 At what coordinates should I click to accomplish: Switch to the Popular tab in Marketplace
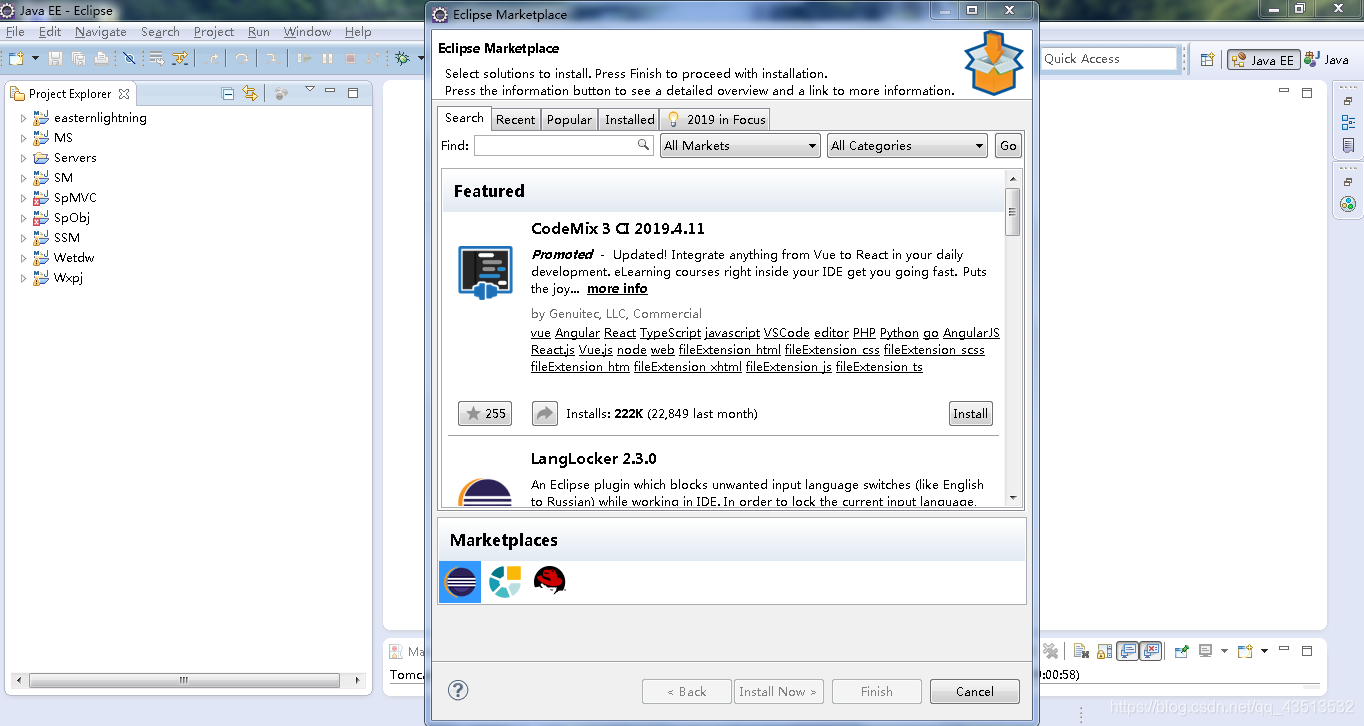click(569, 119)
